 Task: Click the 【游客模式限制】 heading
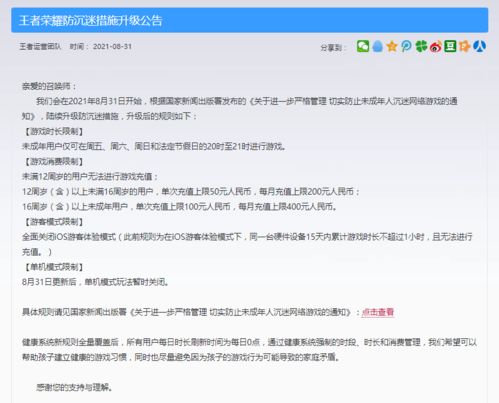click(x=52, y=222)
